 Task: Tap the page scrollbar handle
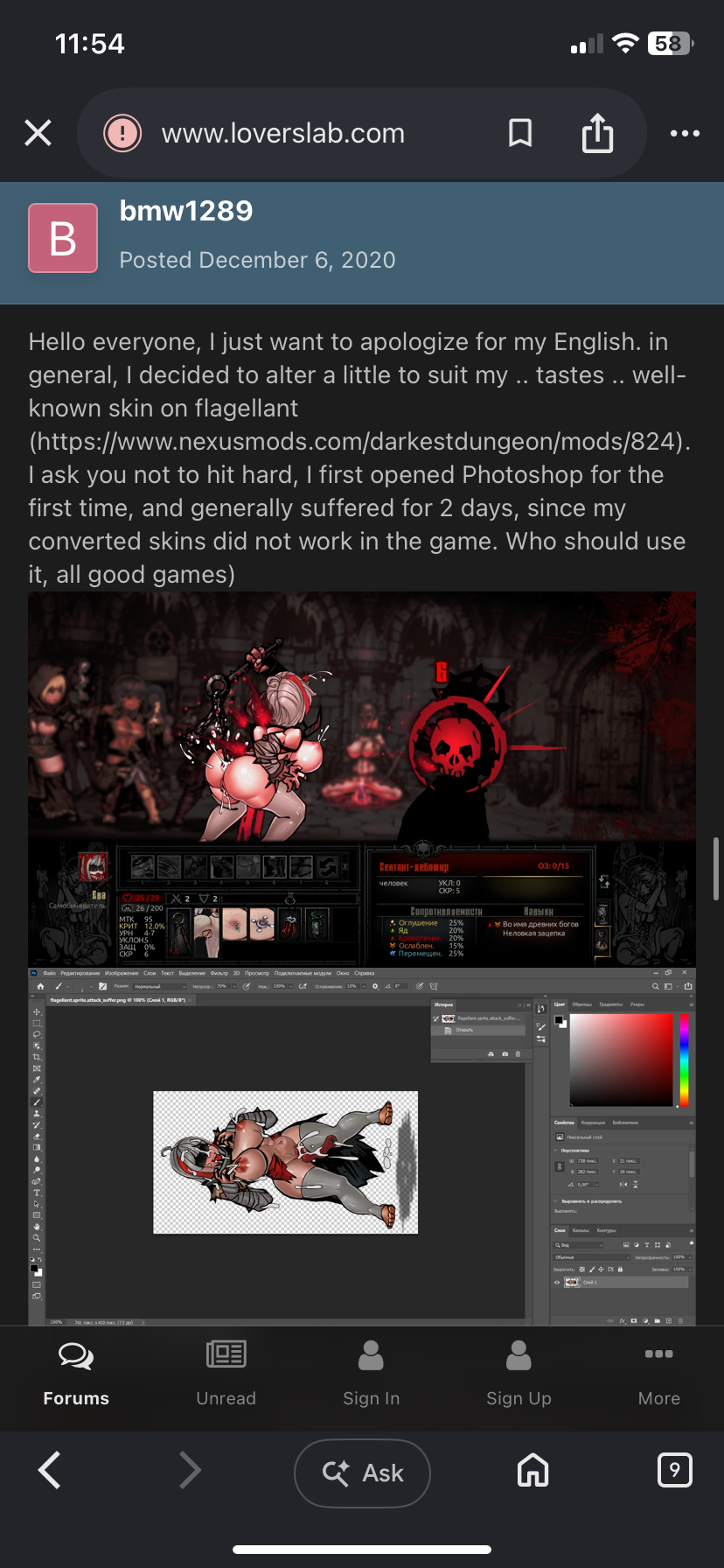tap(716, 869)
